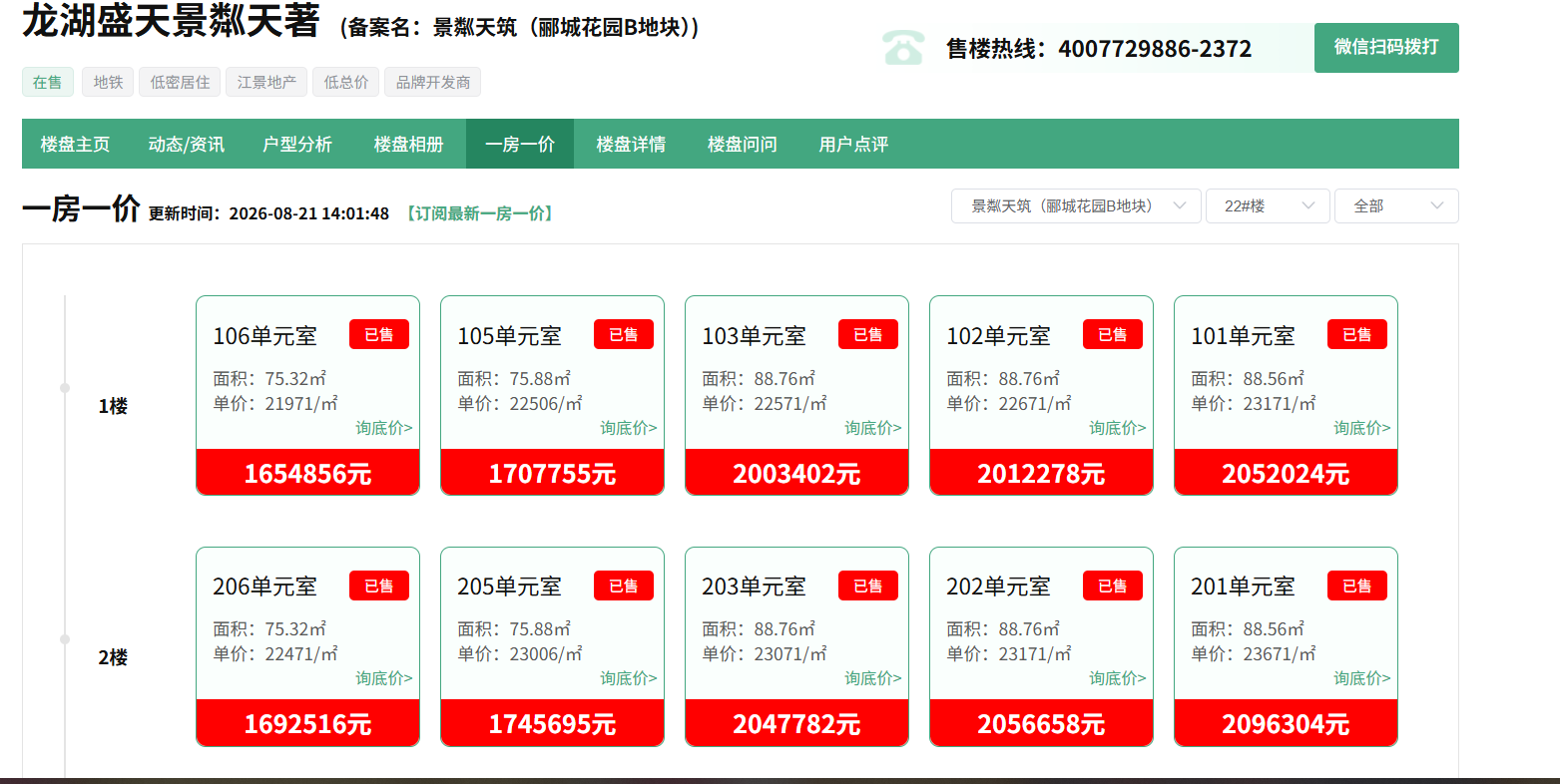Screen dimensions: 1560x784
Task: Inquire bottom price for unit 201
Action: coord(1362,678)
